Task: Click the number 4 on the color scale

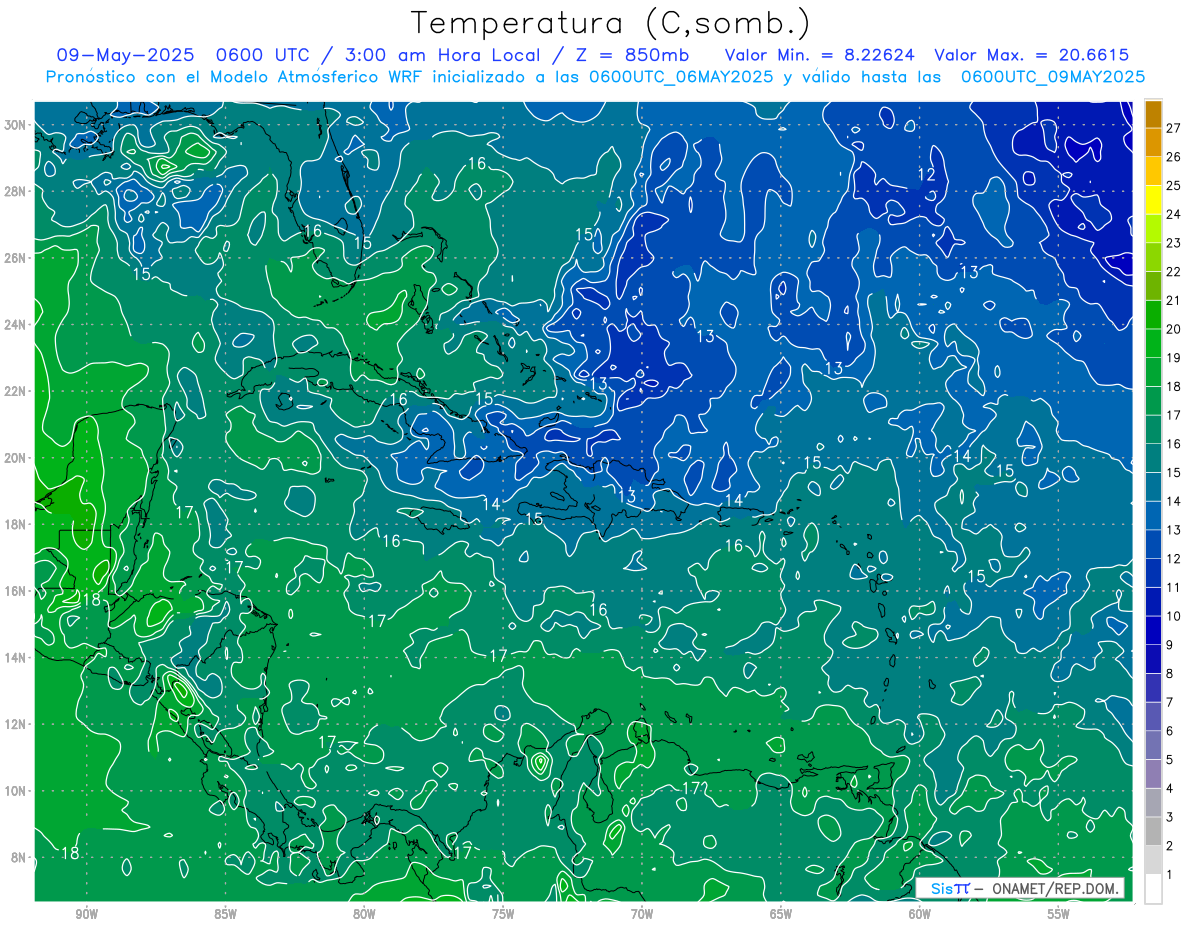Action: tap(1170, 789)
